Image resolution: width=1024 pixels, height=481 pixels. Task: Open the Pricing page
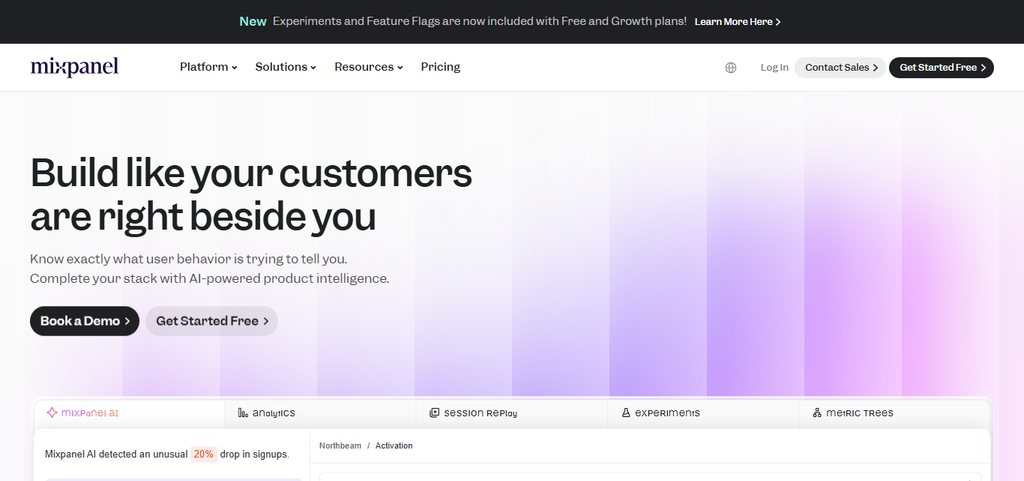(440, 67)
